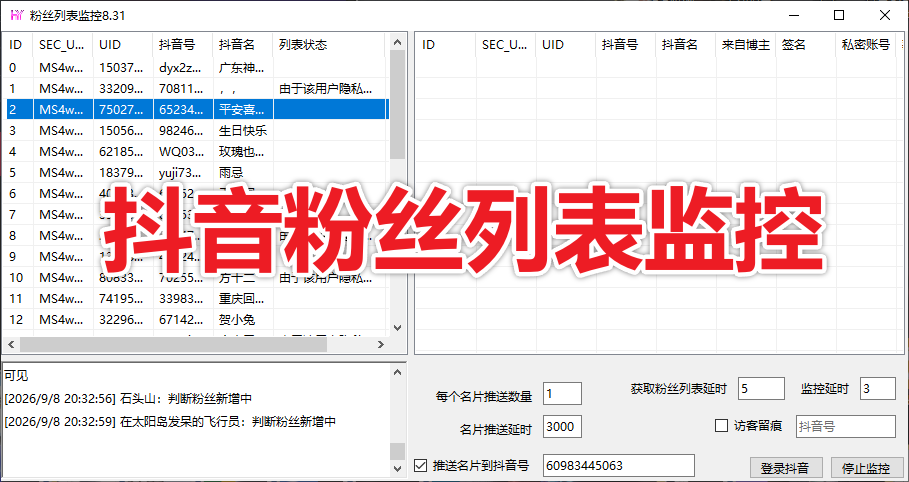Click the right table 抖音名 column header
909x482 pixels.
pos(686,45)
